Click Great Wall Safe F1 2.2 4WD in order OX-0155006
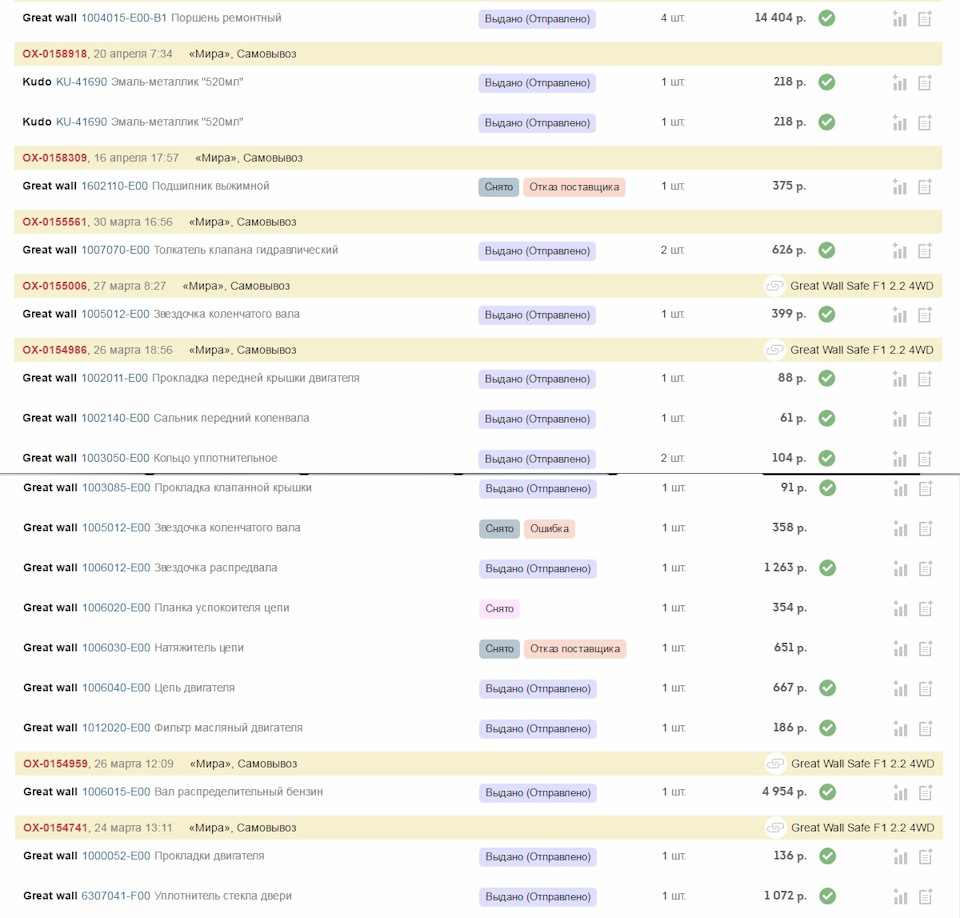 click(x=862, y=286)
